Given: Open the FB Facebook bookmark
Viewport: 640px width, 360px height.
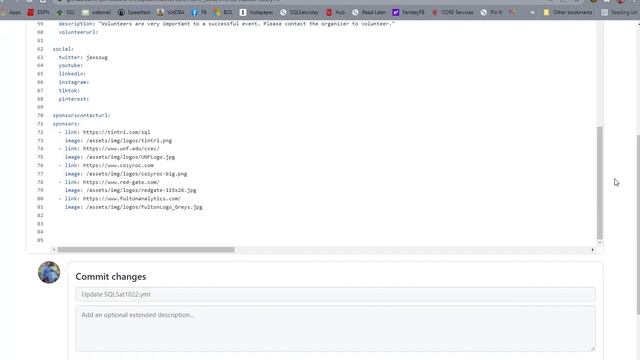Looking at the screenshot, I should tap(199, 12).
